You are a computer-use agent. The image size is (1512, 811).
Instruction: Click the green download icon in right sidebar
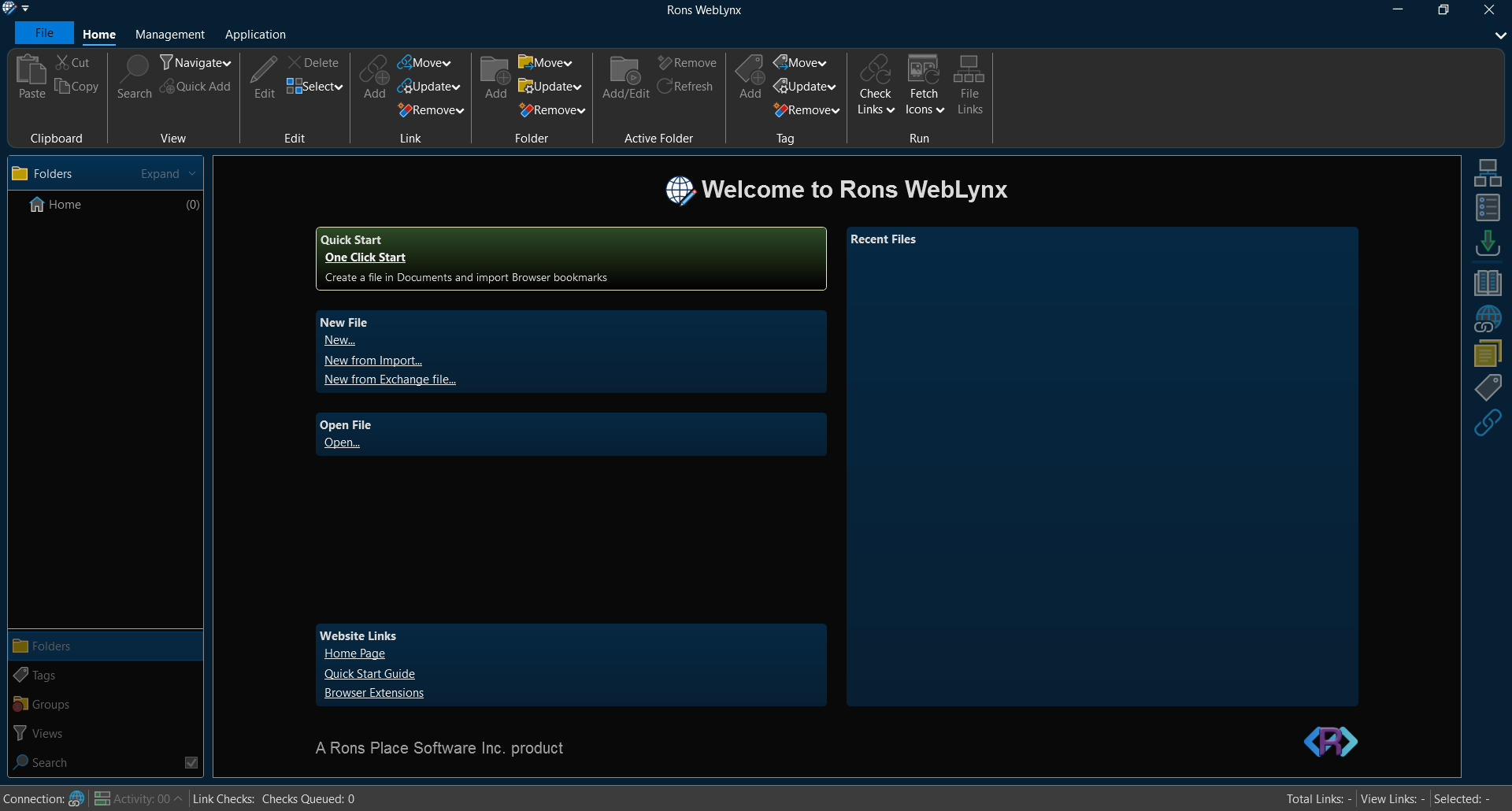[x=1488, y=244]
